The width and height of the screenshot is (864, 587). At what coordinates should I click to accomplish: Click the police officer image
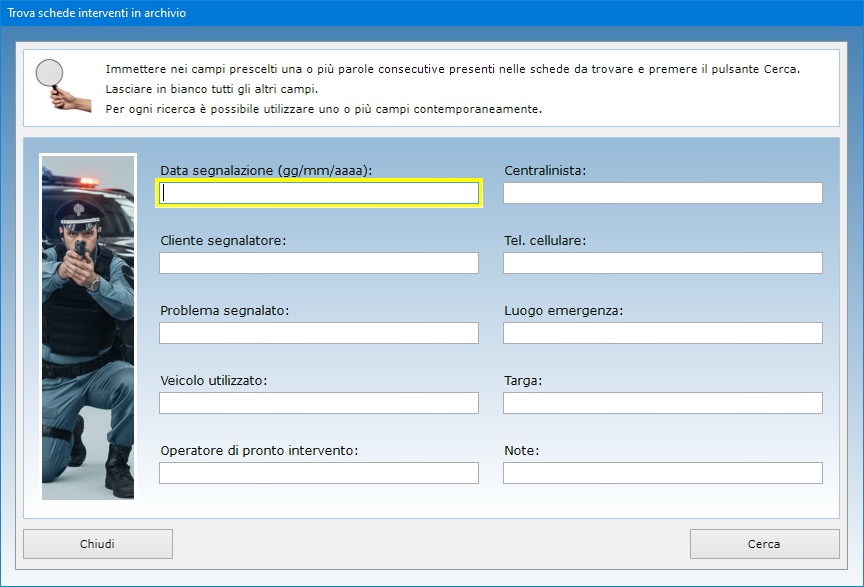88,326
